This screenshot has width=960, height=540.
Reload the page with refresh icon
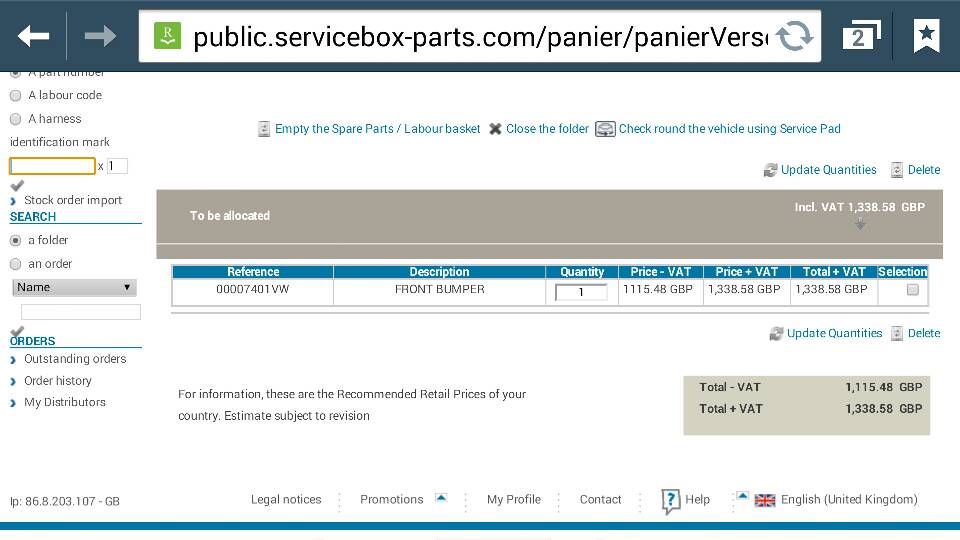[795, 37]
